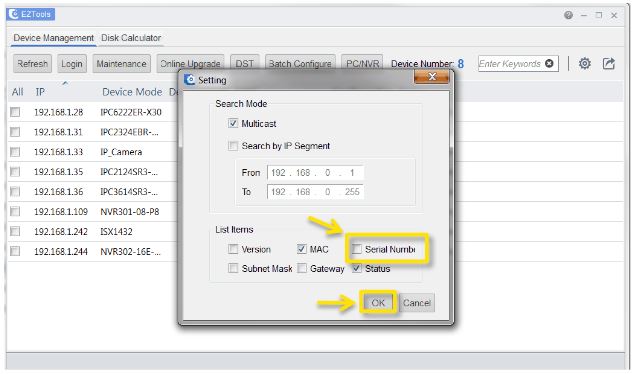Viewport: 634px width, 374px height.
Task: Click the E2Tools logo icon
Action: coord(15,14)
